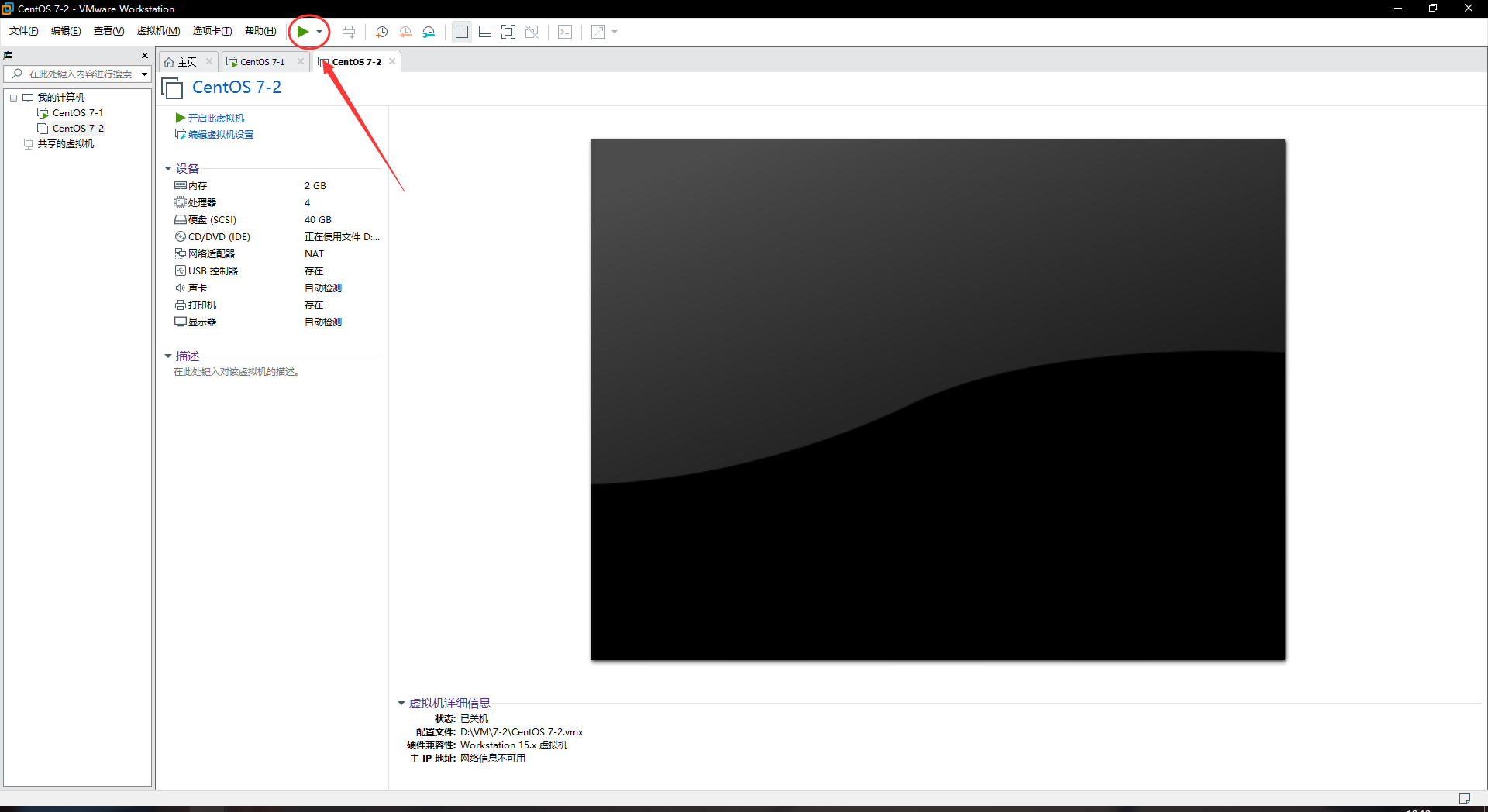Open the library search filter dropdown arrow
Image resolution: width=1488 pixels, height=812 pixels.
tap(144, 74)
